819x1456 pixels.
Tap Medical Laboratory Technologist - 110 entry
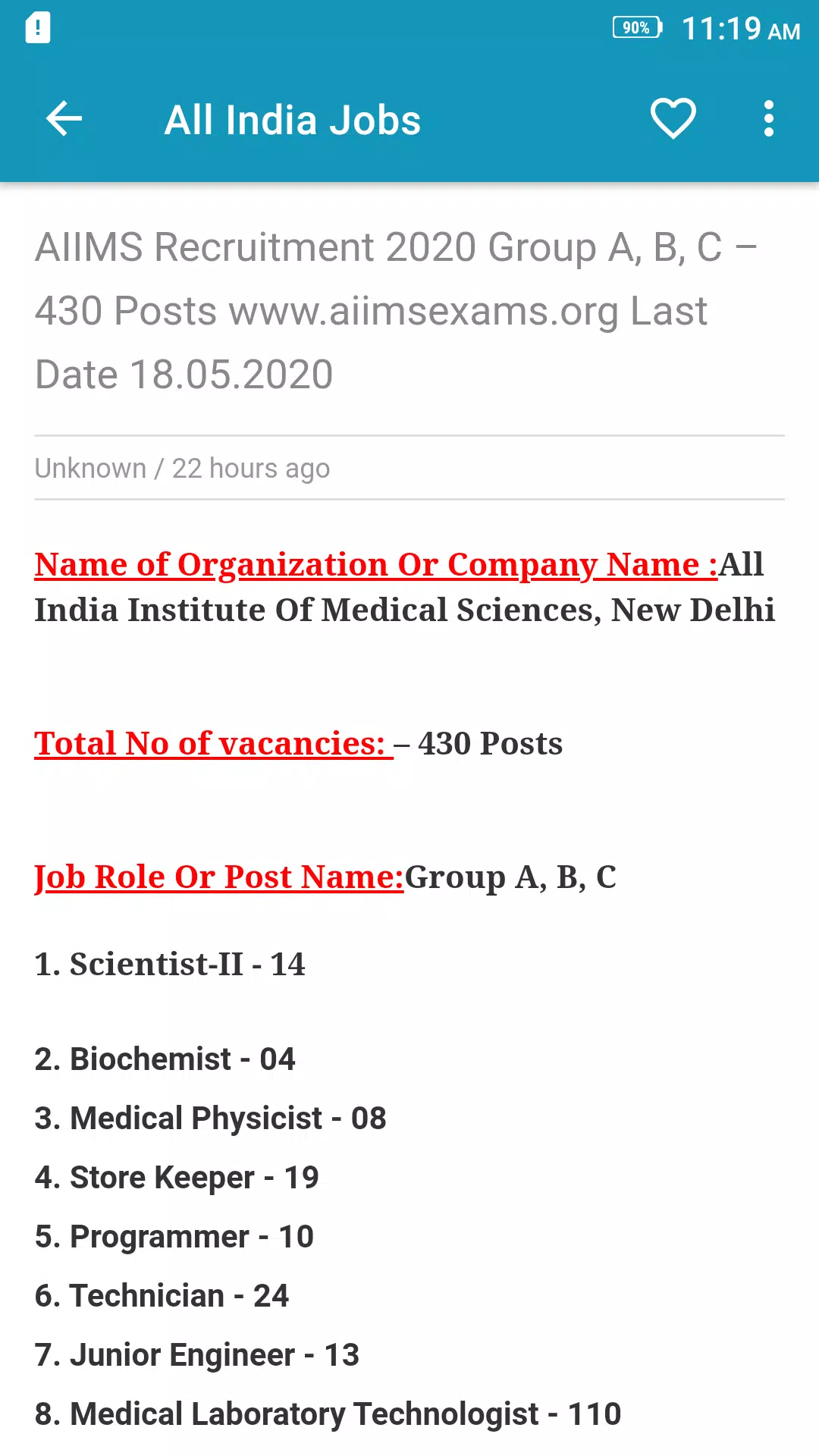pyautogui.click(x=328, y=1414)
